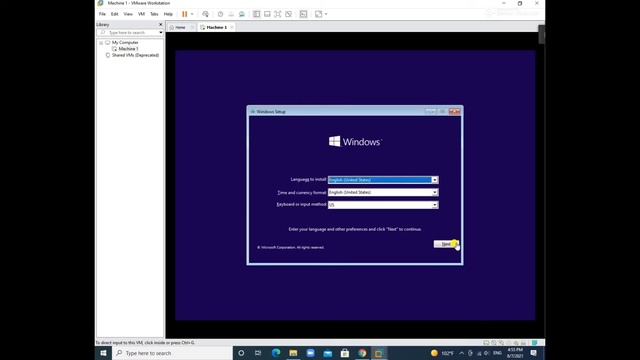Toggle the library sidebar view icon

256,14
